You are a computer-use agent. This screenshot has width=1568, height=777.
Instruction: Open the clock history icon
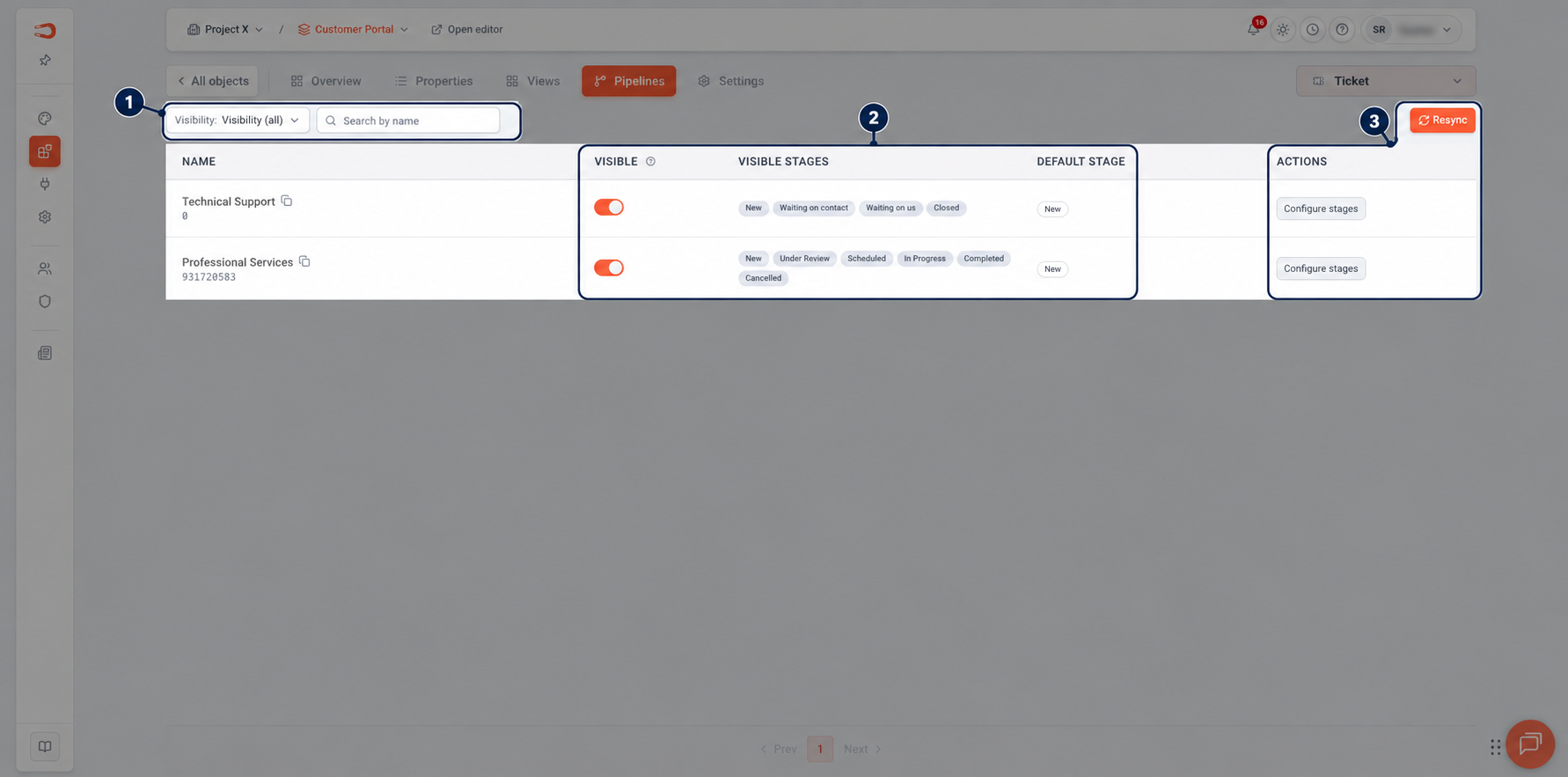[1313, 30]
